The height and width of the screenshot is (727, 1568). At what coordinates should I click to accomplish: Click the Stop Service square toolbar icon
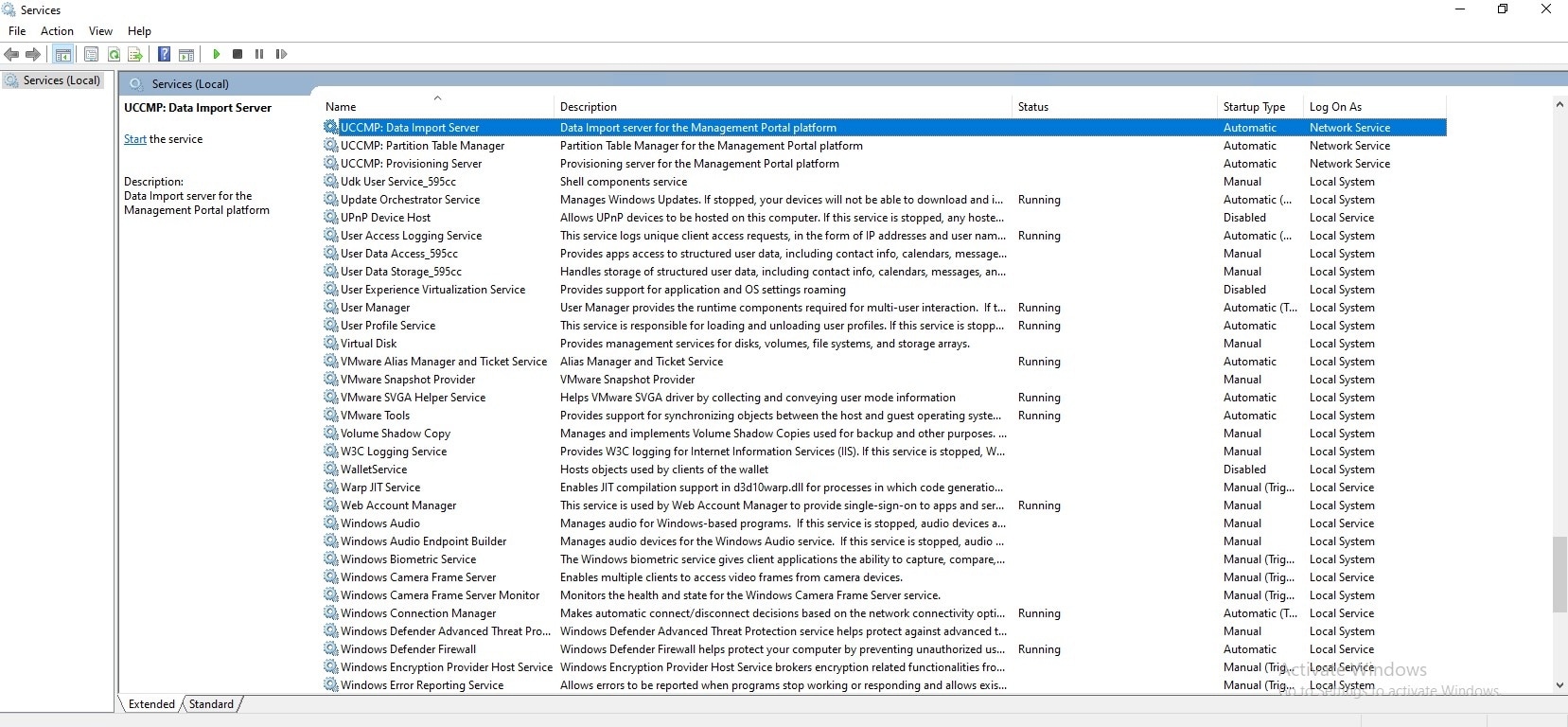pyautogui.click(x=238, y=55)
